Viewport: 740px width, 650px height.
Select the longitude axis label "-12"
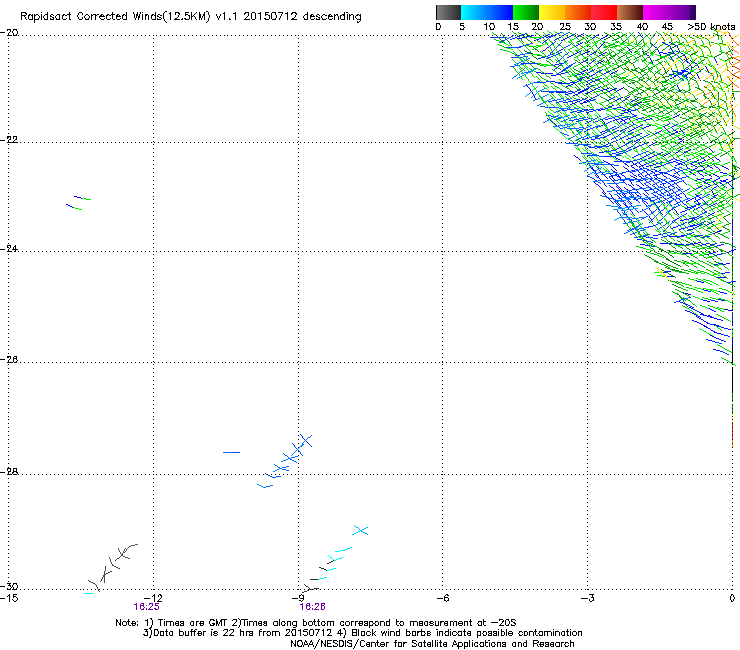click(153, 598)
